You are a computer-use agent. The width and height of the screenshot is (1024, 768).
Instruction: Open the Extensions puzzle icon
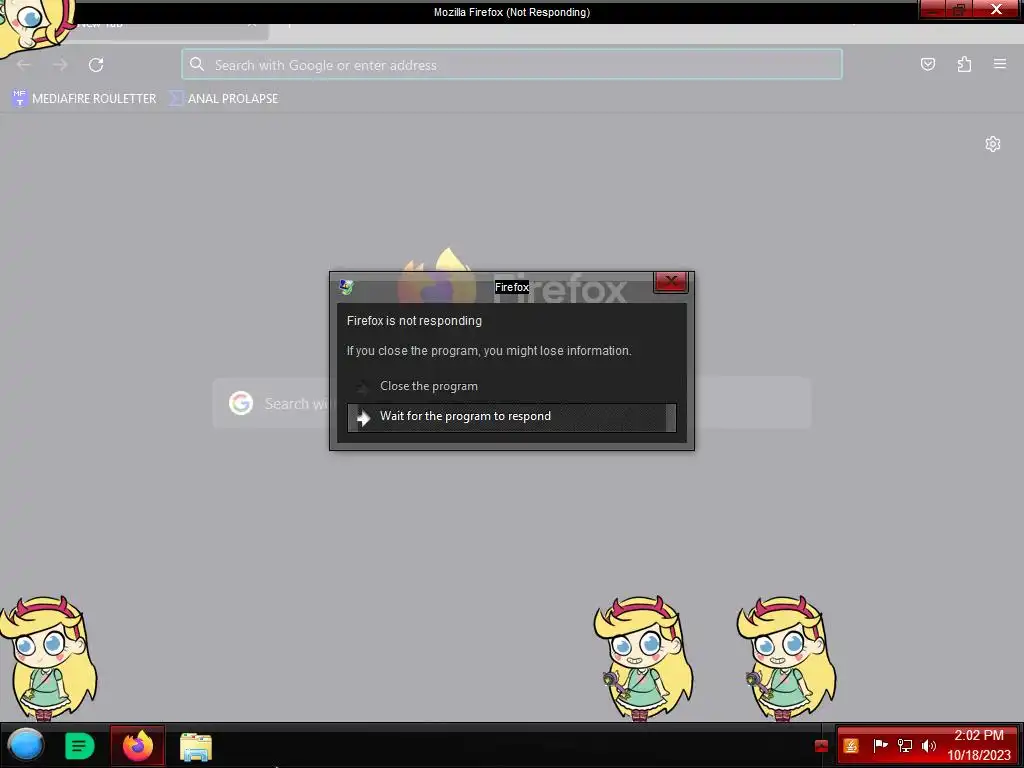[964, 64]
